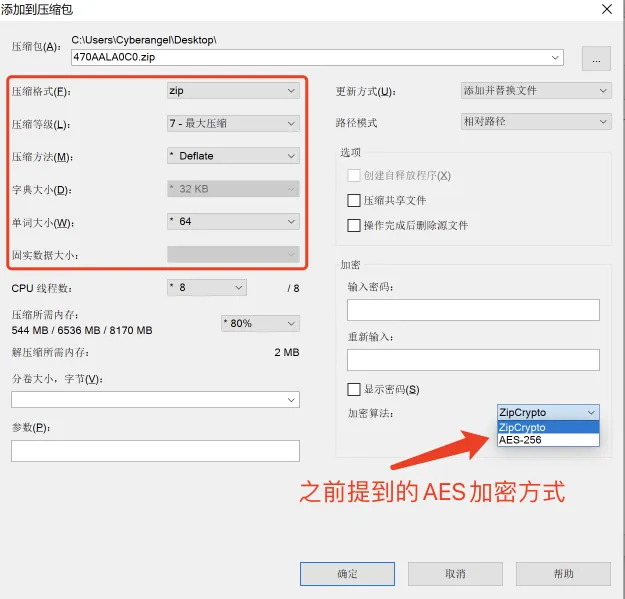The image size is (625, 599).
Task: Open the compression method Deflate dropdown
Action: coord(233,156)
